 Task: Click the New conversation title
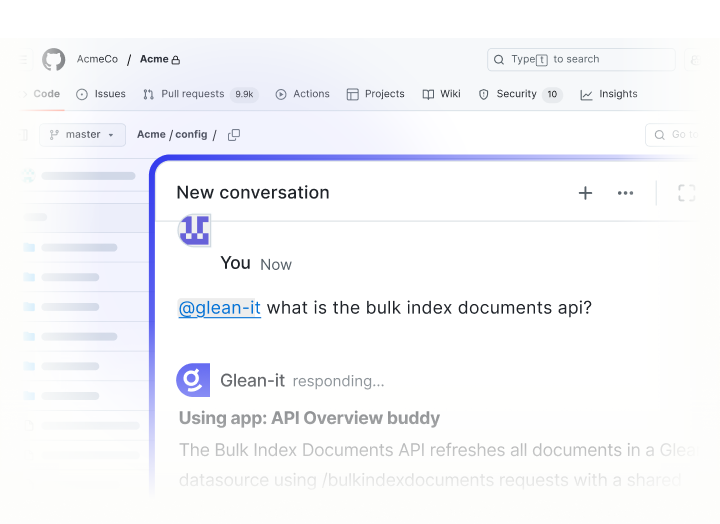(253, 192)
